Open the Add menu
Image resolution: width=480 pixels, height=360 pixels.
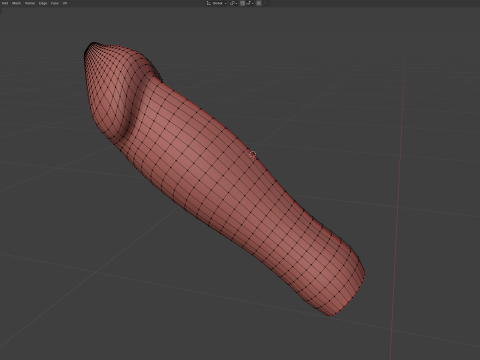click(5, 3)
